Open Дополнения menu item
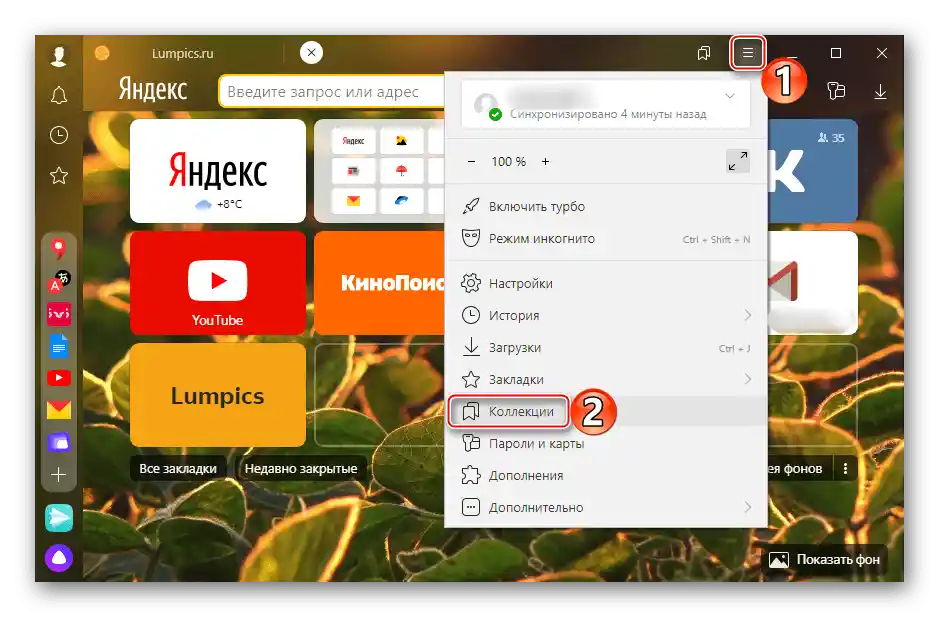This screenshot has width=939, height=617. (x=606, y=476)
